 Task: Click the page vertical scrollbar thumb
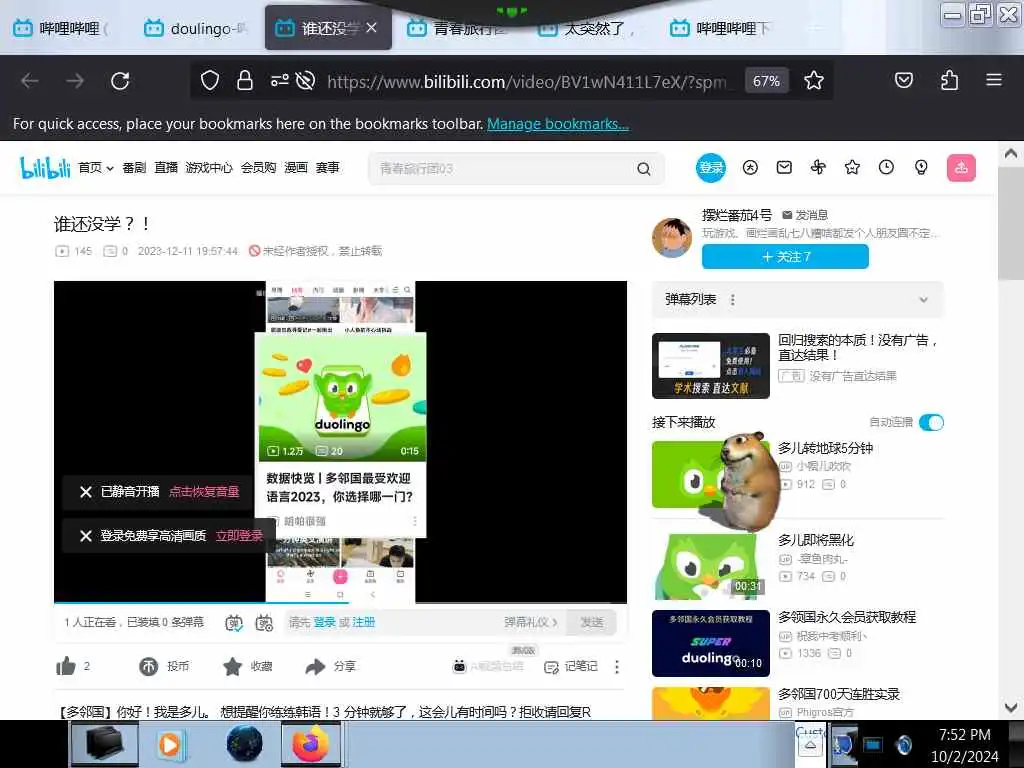click(1010, 224)
